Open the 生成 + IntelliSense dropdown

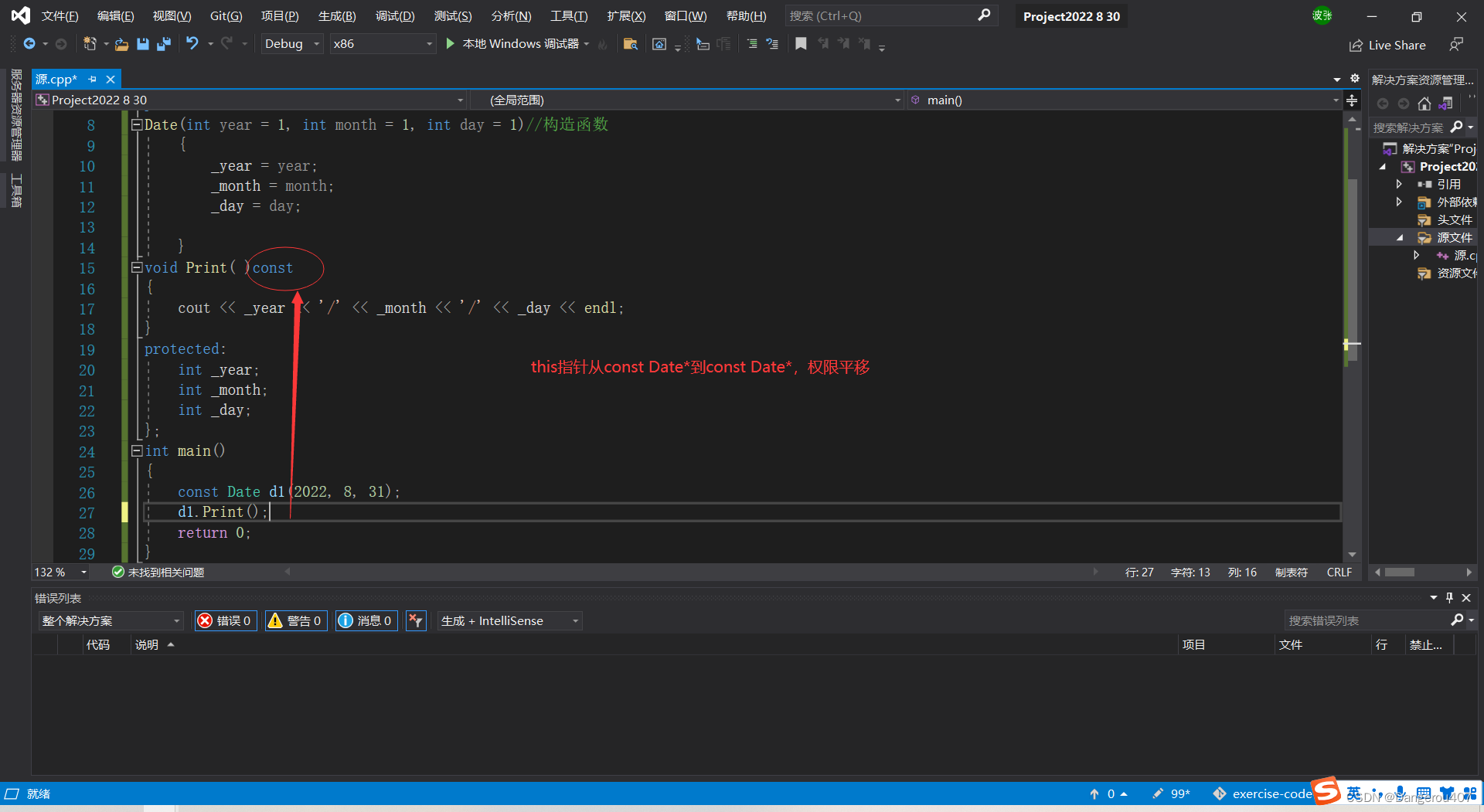point(509,620)
